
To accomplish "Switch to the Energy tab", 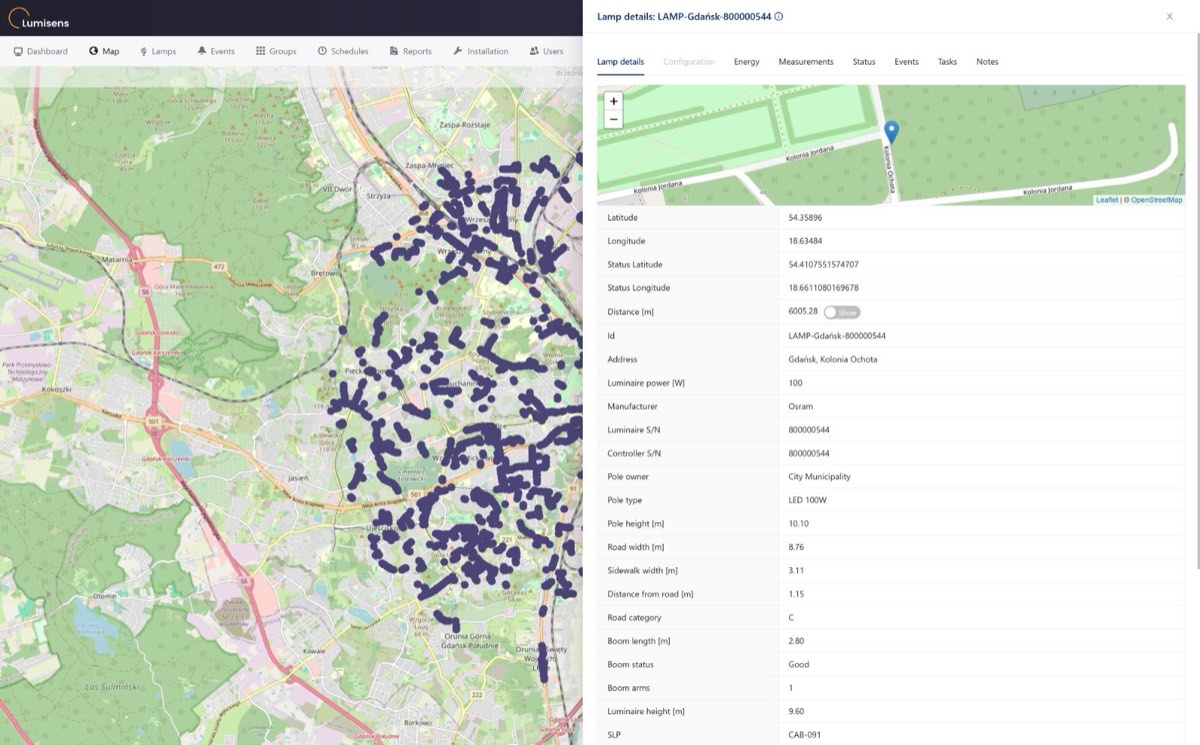I will pos(747,62).
